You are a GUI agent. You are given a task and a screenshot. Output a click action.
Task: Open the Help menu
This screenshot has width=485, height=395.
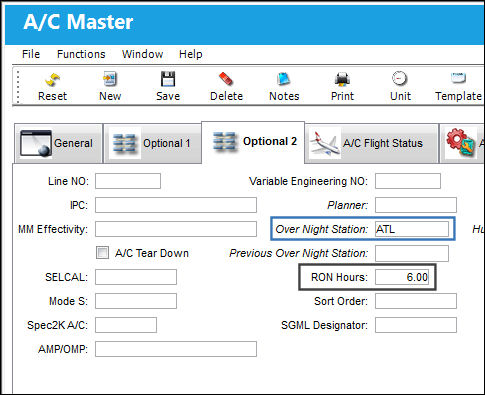pos(190,54)
